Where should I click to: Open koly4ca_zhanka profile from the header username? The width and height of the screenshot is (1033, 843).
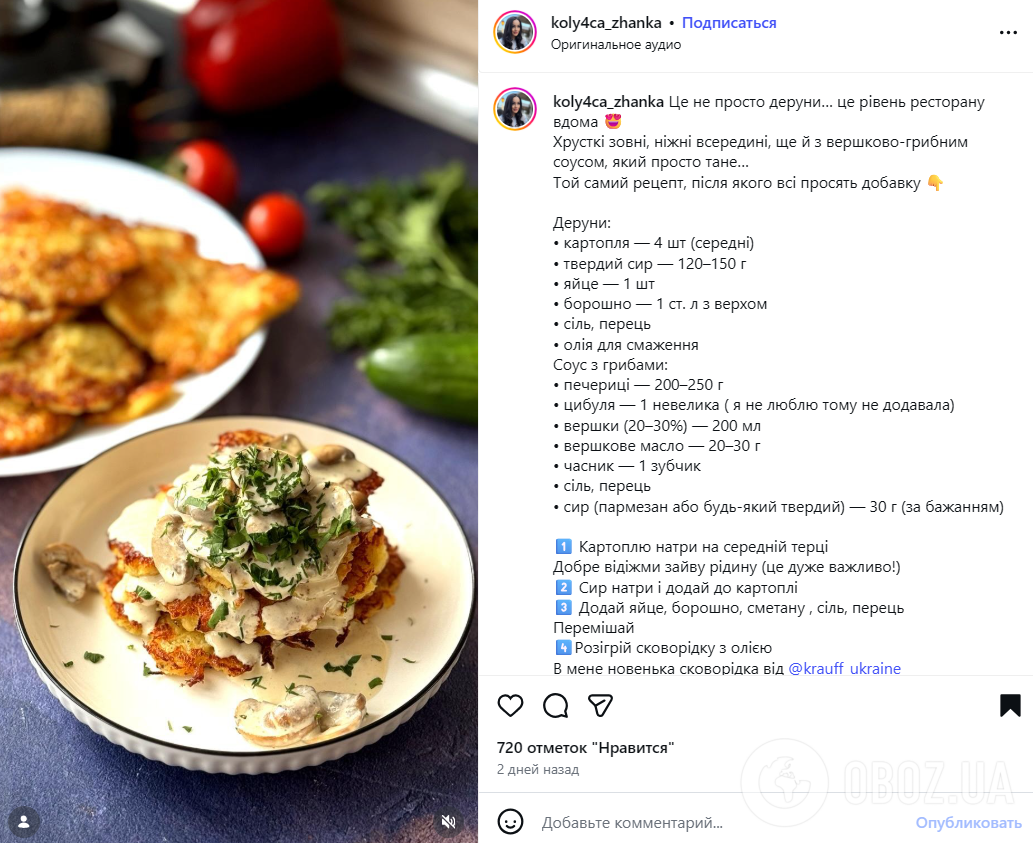pyautogui.click(x=606, y=23)
